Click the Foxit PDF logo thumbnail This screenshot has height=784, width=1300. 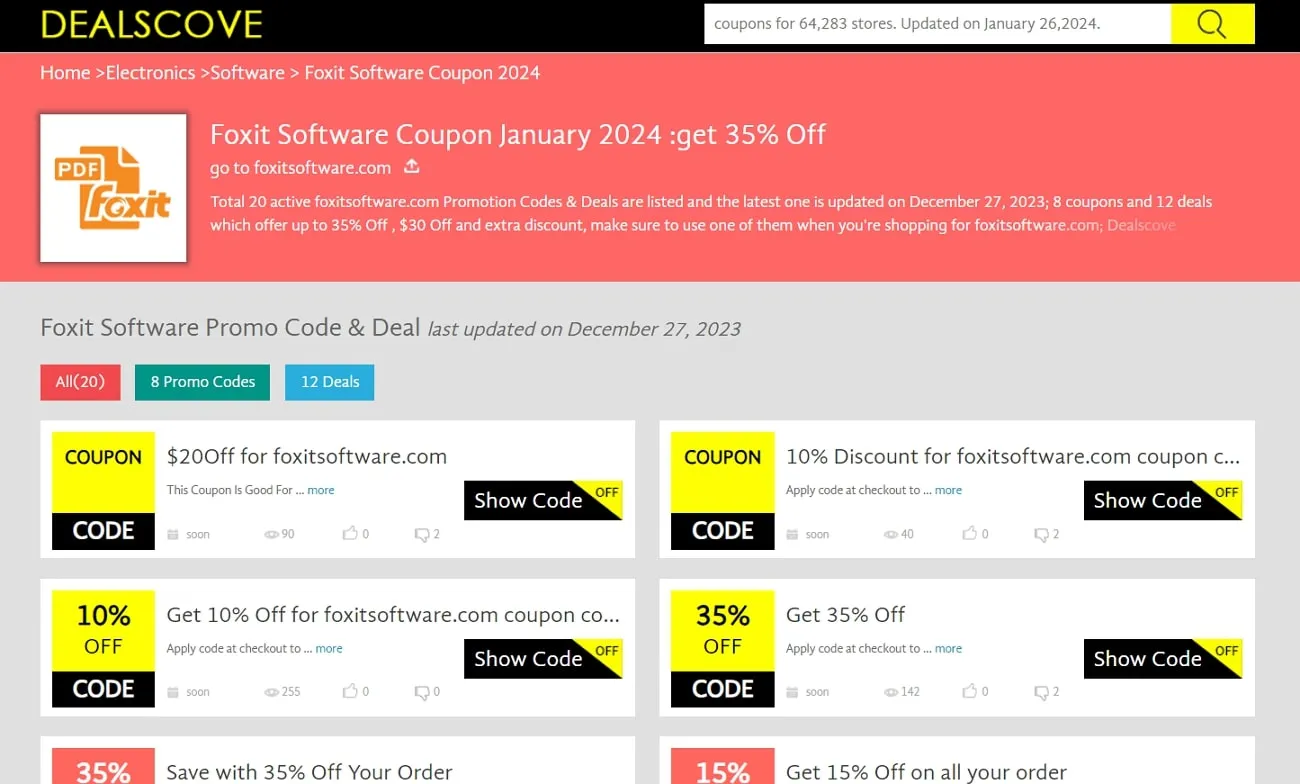pyautogui.click(x=113, y=188)
